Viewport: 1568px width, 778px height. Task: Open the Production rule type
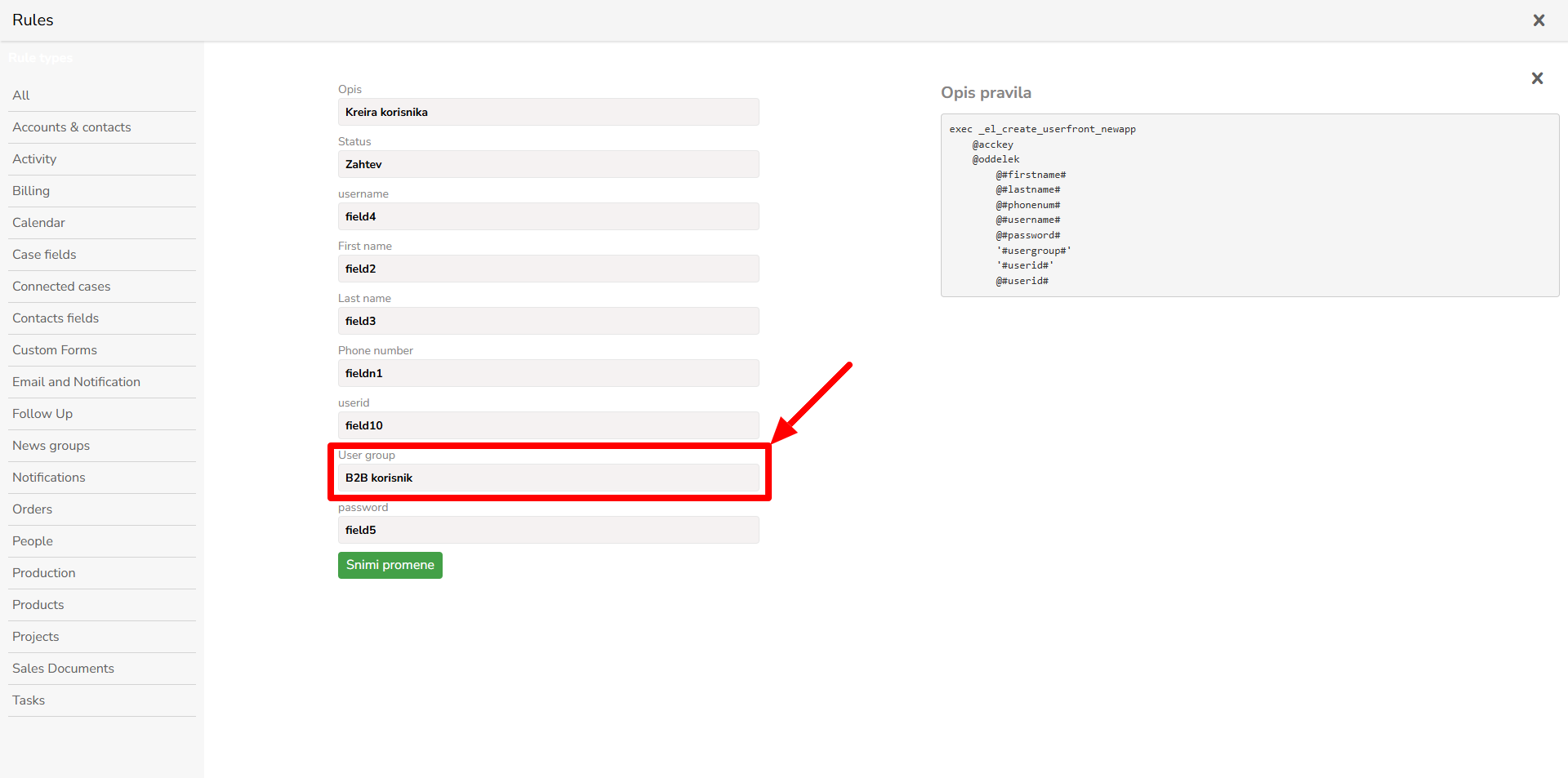44,573
